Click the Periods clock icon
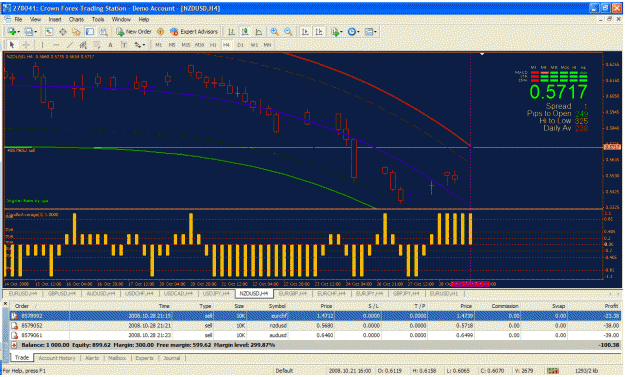 [352, 31]
